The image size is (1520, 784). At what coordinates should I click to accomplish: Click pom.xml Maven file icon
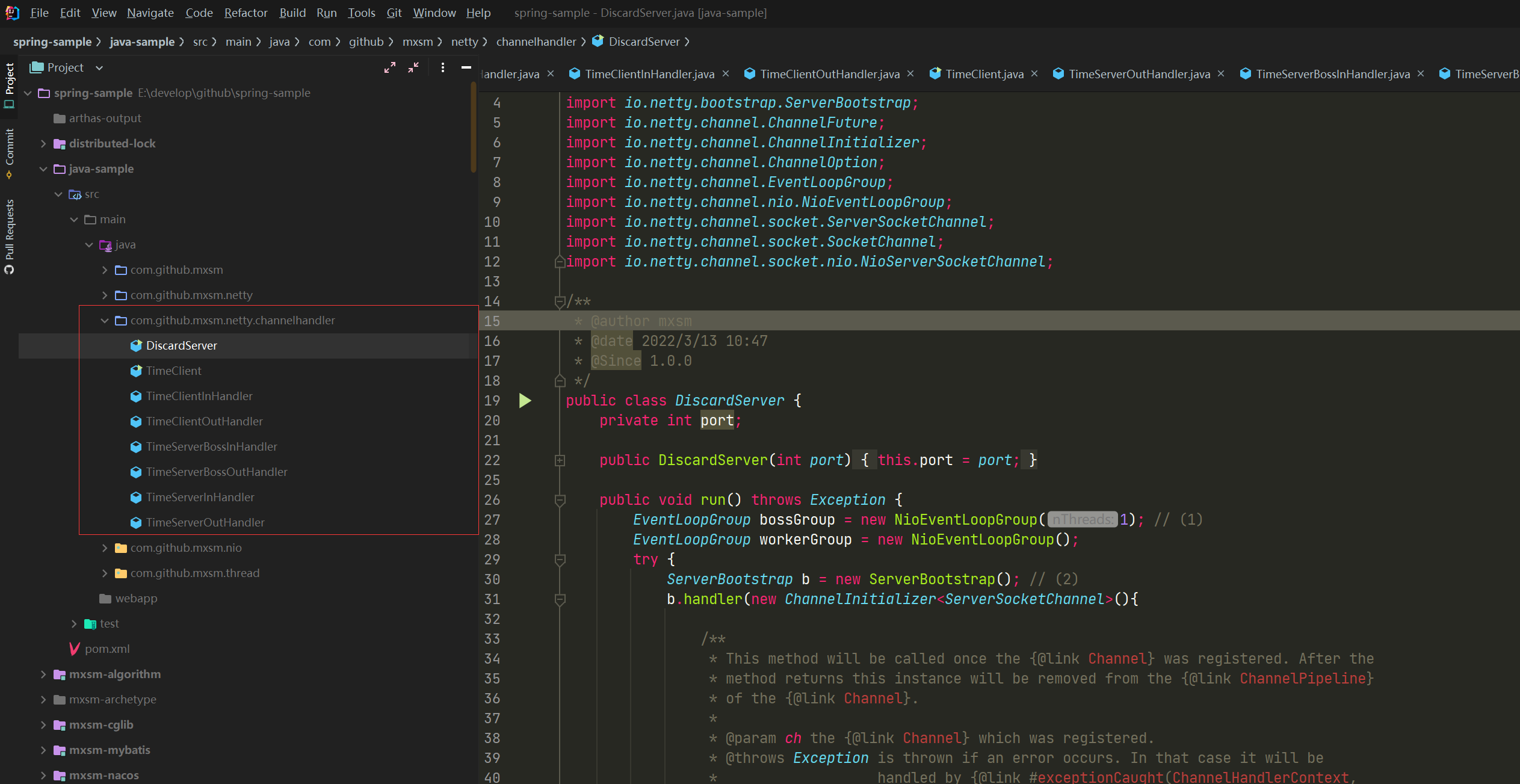coord(75,649)
